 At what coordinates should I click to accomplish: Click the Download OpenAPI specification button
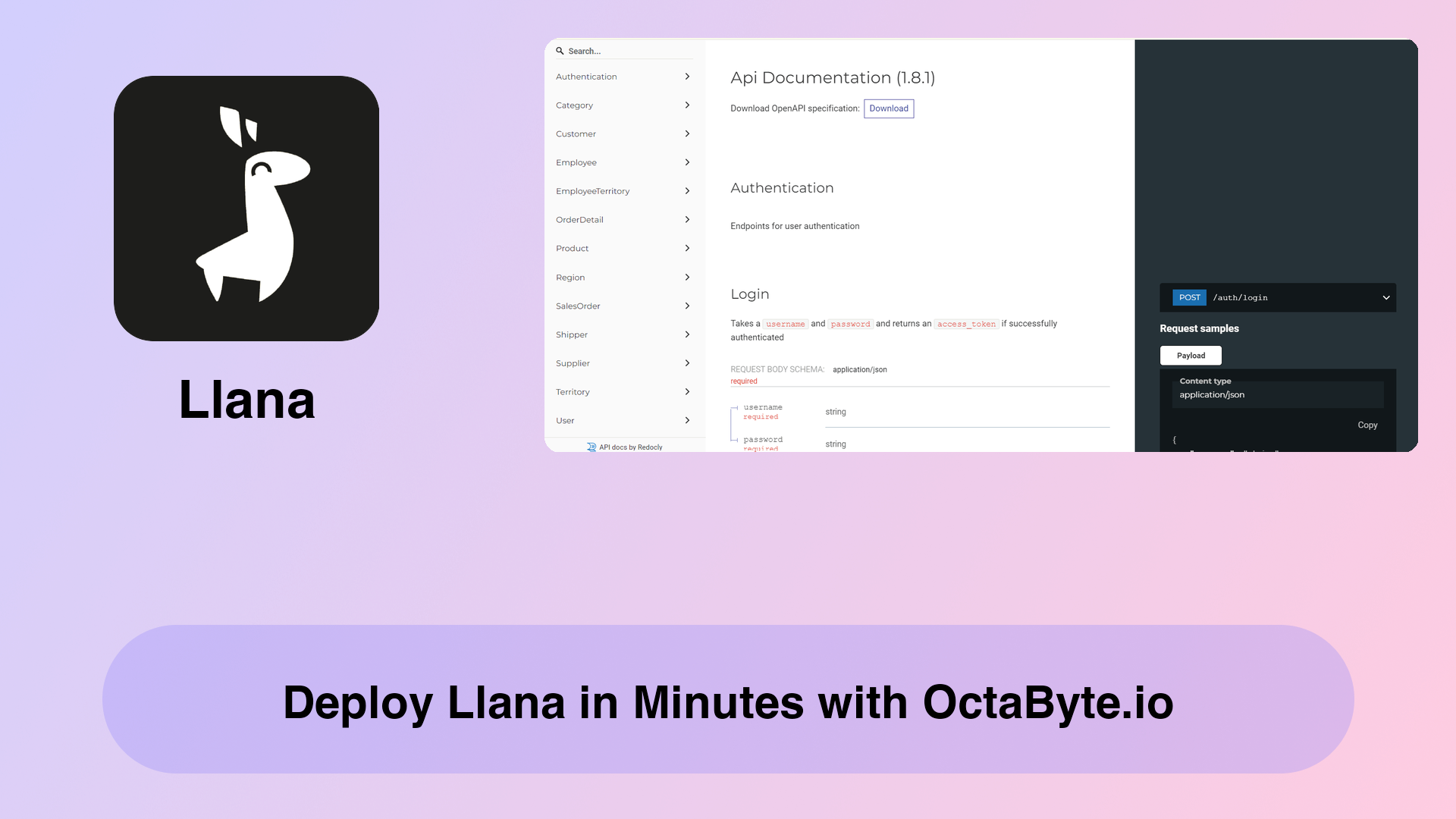[889, 108]
